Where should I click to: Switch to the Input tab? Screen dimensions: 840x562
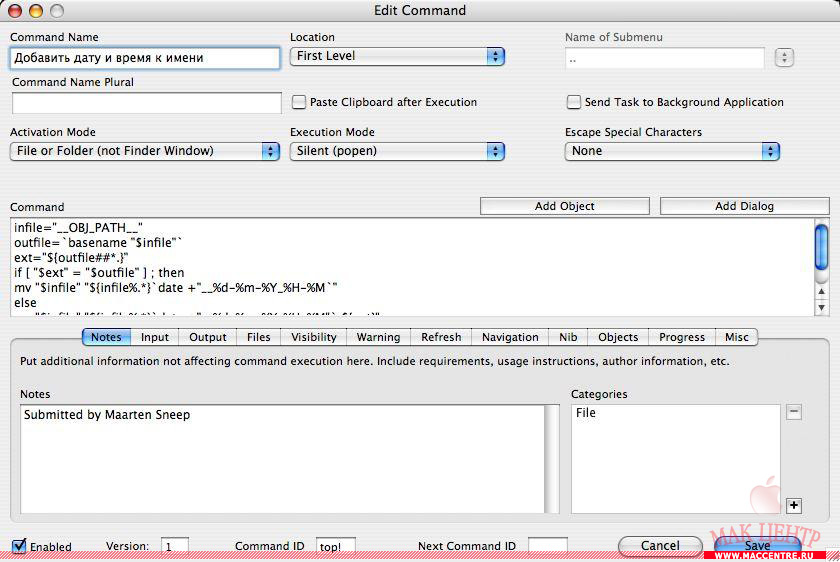click(x=155, y=337)
